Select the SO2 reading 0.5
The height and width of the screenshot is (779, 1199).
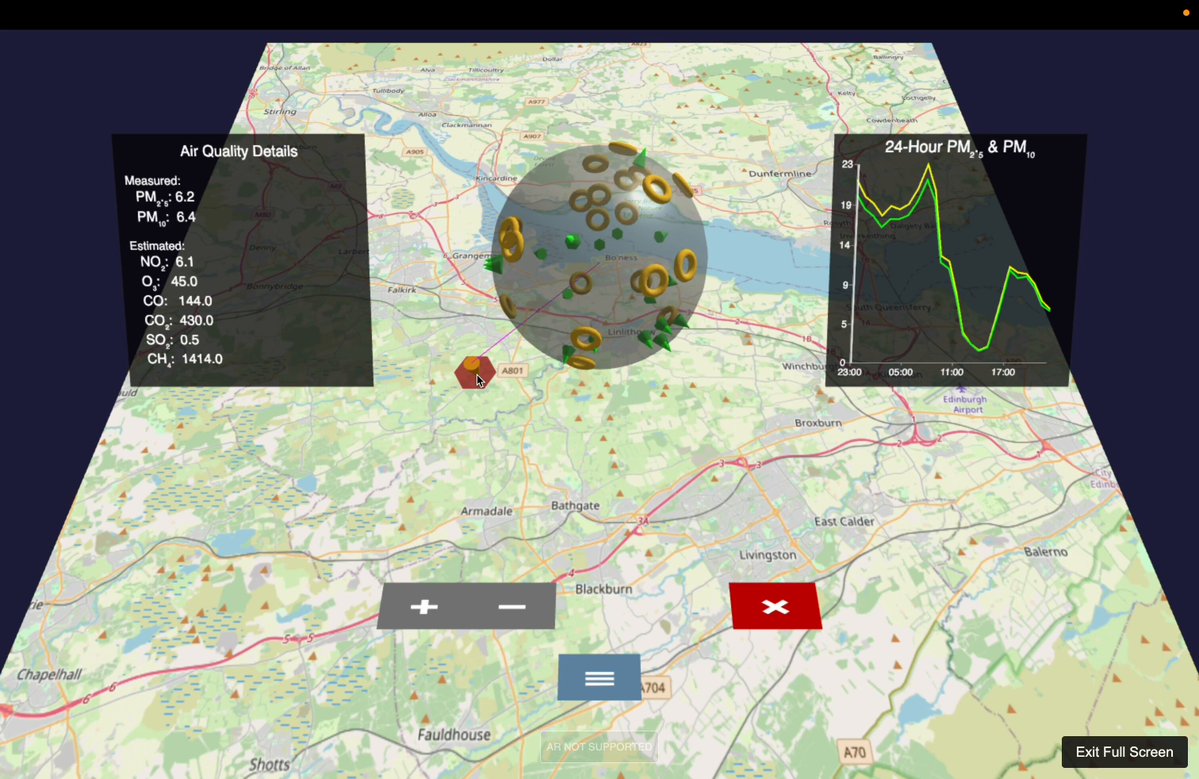tap(190, 339)
